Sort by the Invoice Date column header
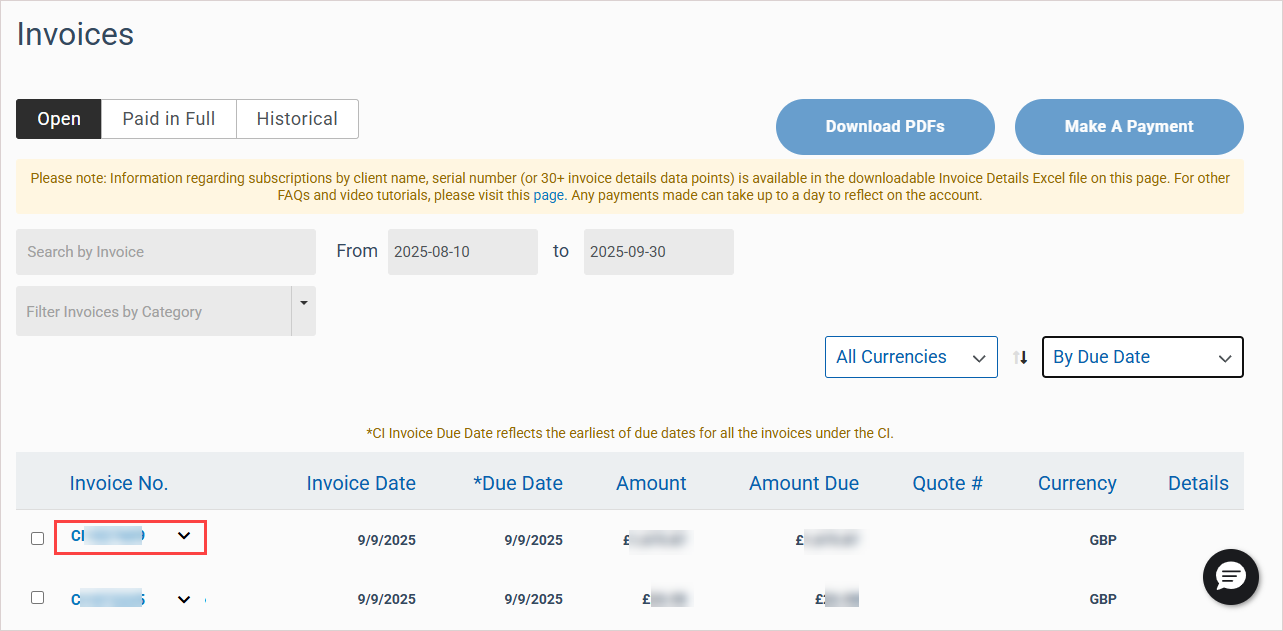 tap(361, 483)
